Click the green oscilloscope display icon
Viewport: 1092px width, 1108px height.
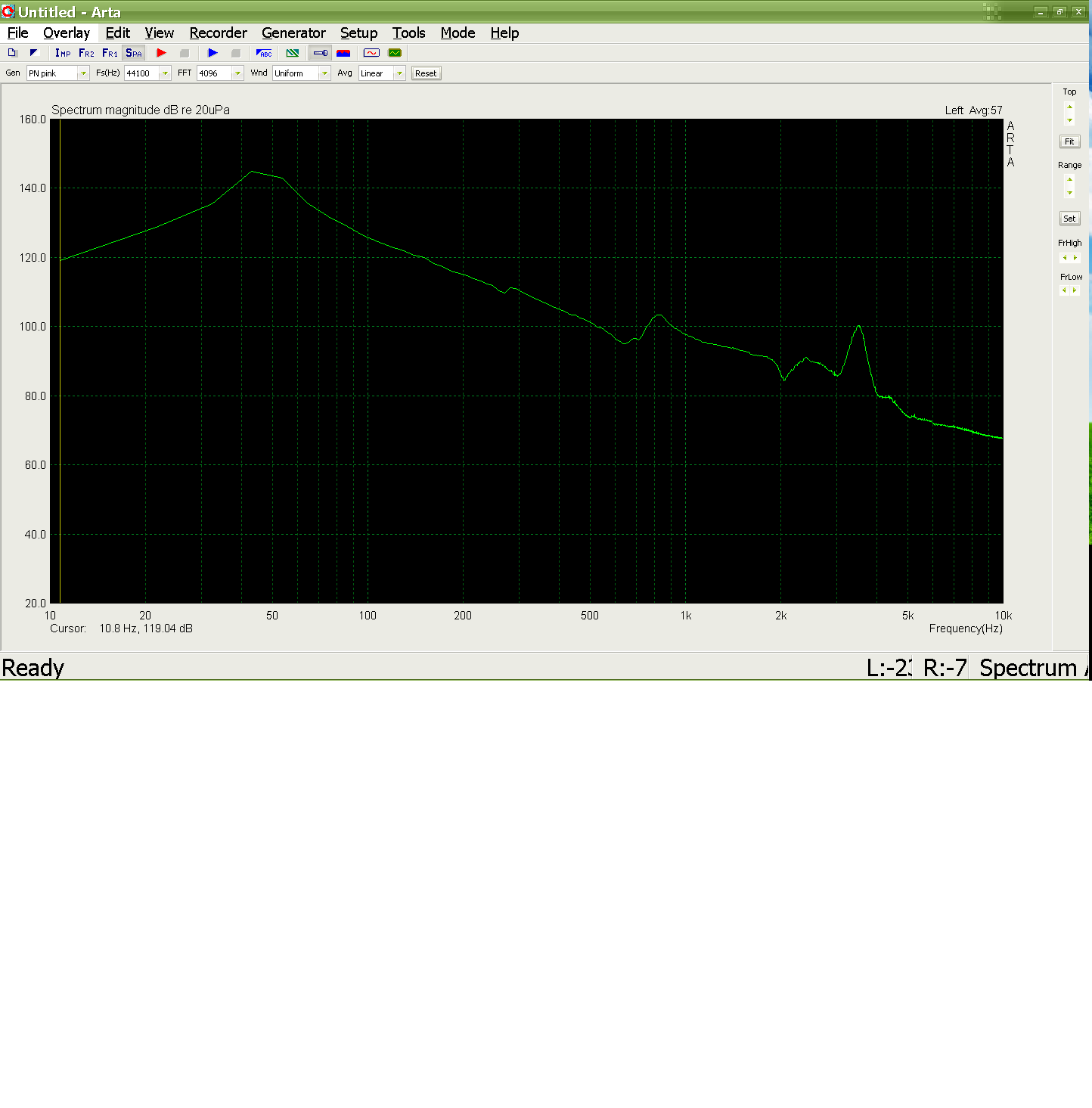point(395,53)
